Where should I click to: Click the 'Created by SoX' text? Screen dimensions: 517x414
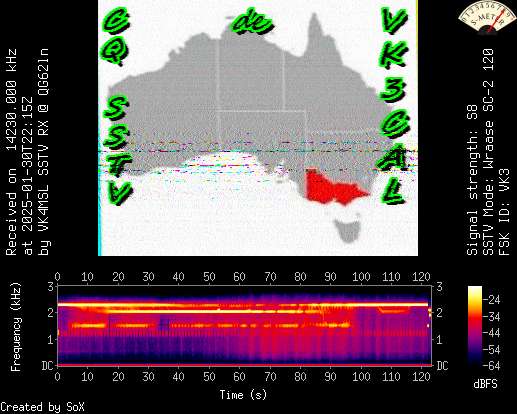[42, 407]
